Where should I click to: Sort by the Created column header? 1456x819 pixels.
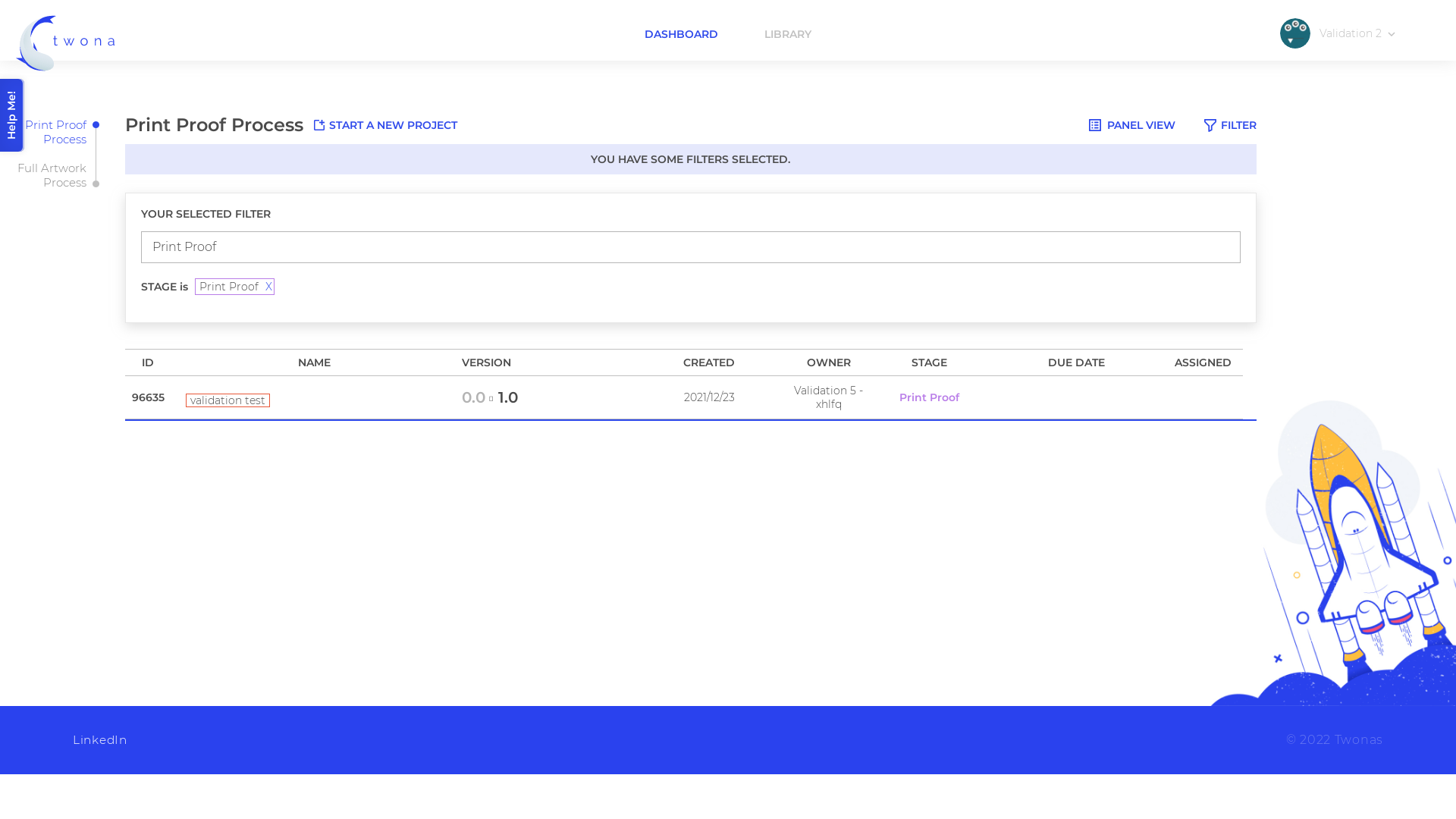708,362
